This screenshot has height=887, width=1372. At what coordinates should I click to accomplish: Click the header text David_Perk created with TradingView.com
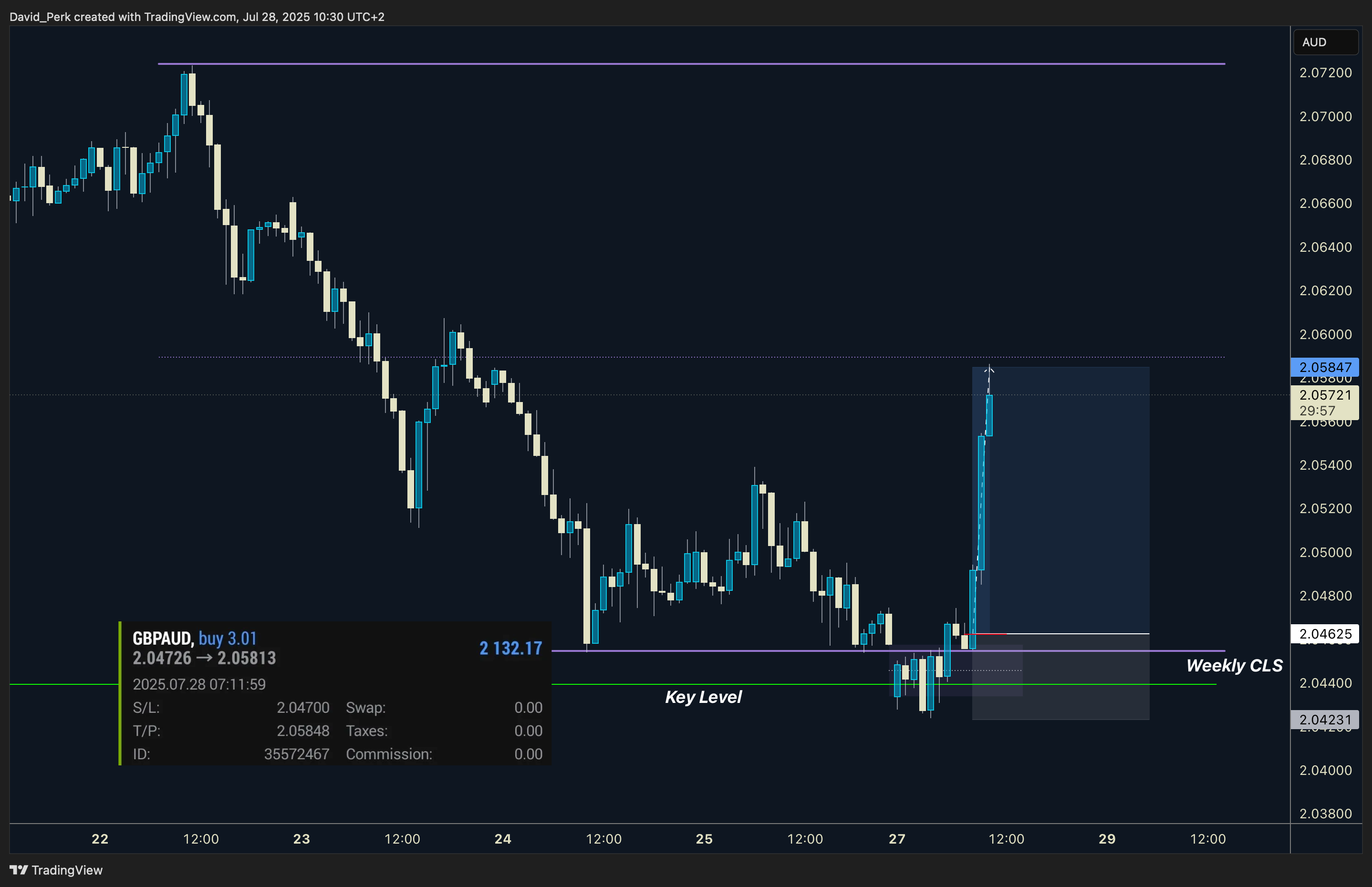(123, 17)
